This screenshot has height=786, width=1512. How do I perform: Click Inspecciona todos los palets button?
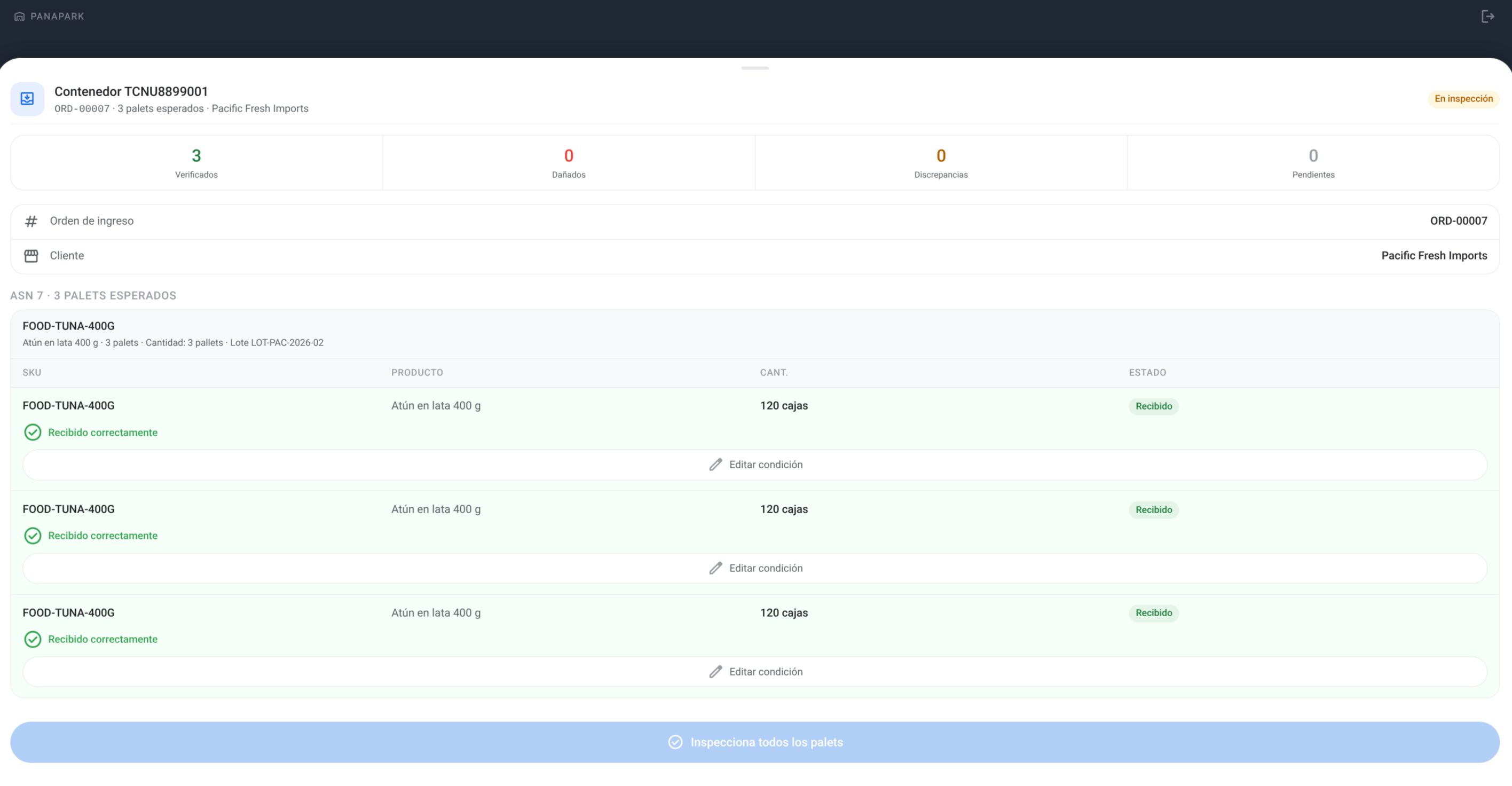click(755, 743)
